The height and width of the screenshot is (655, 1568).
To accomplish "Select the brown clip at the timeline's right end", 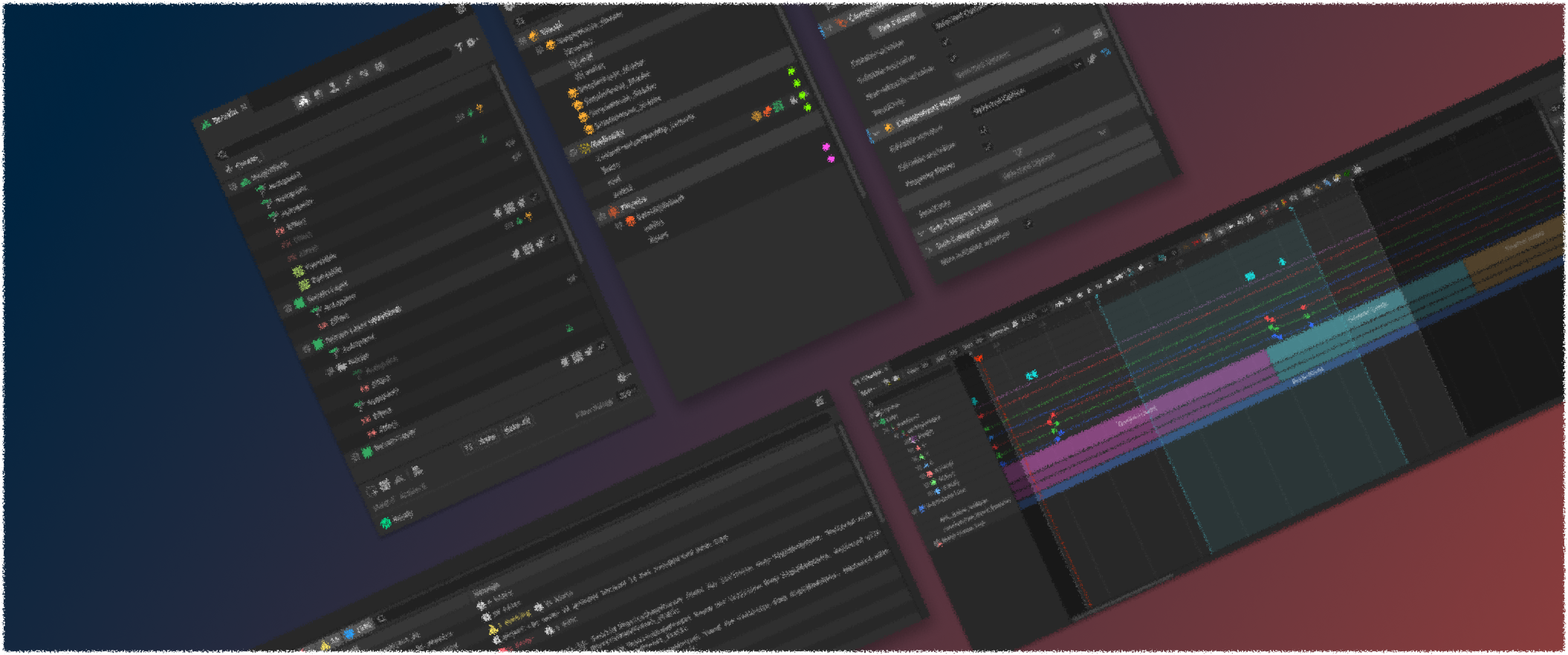I will [1516, 252].
